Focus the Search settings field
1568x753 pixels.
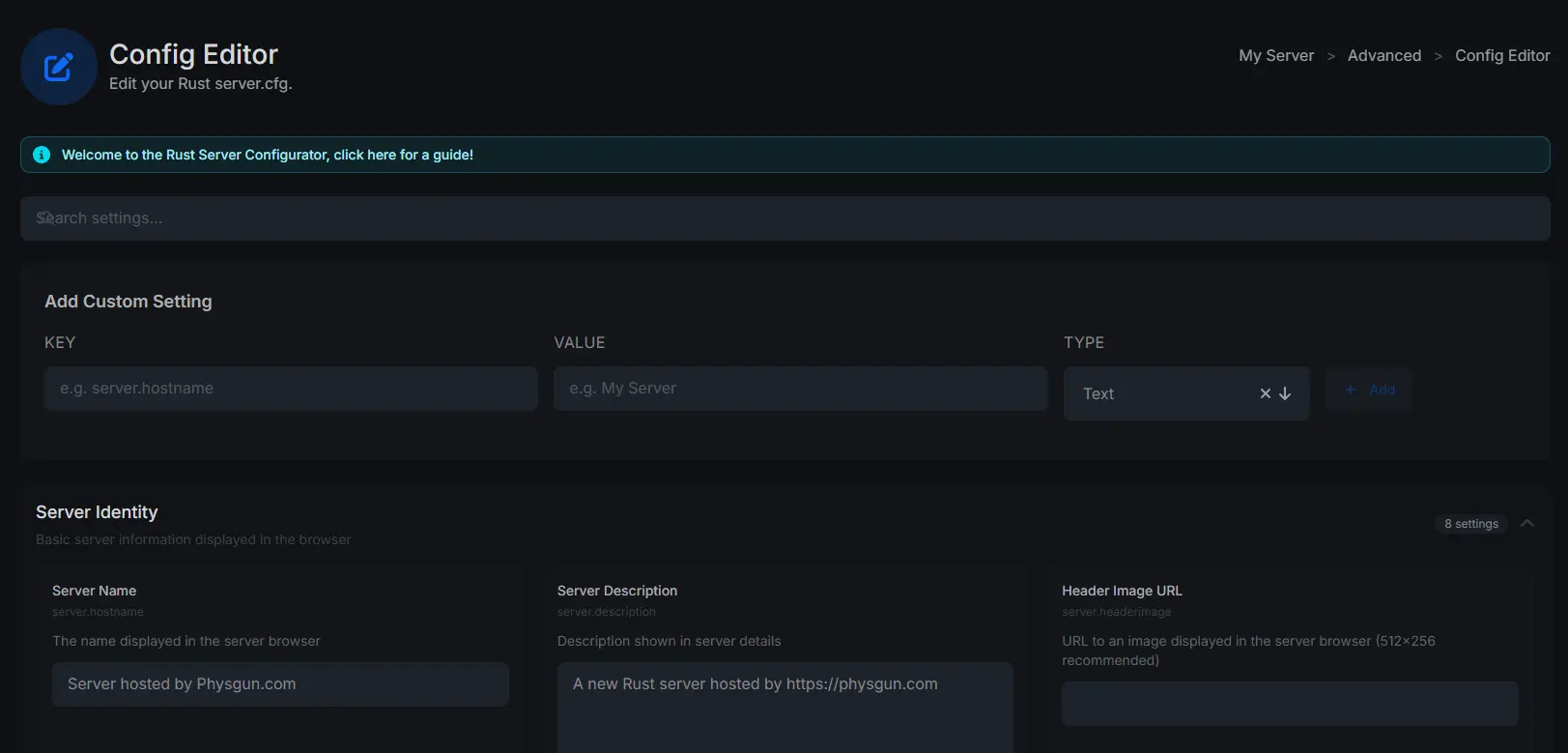pos(785,218)
